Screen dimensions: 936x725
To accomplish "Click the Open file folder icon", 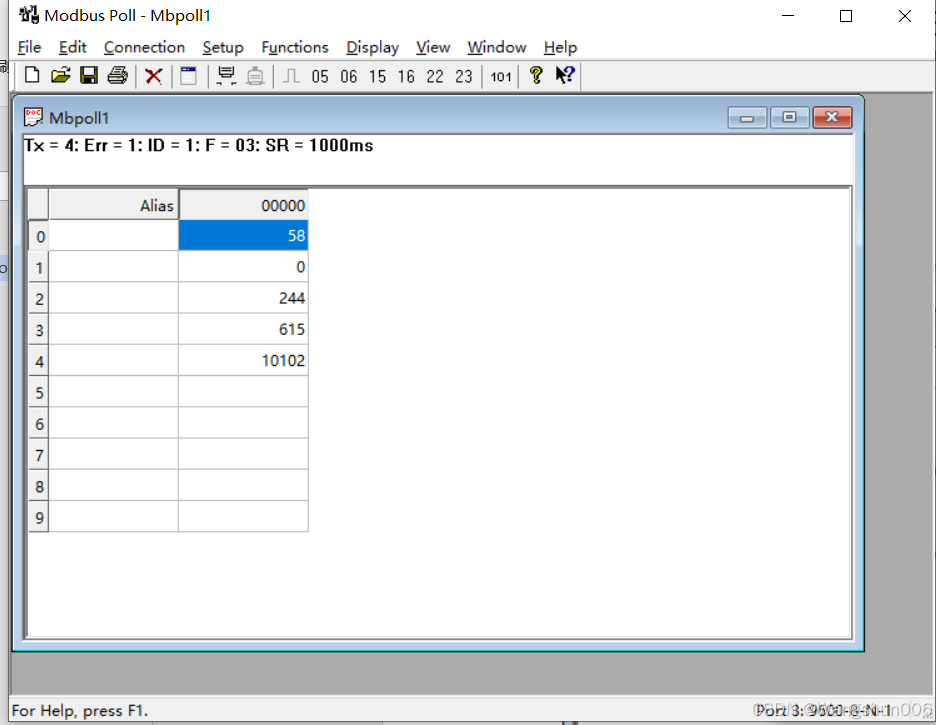I will pyautogui.click(x=60, y=76).
